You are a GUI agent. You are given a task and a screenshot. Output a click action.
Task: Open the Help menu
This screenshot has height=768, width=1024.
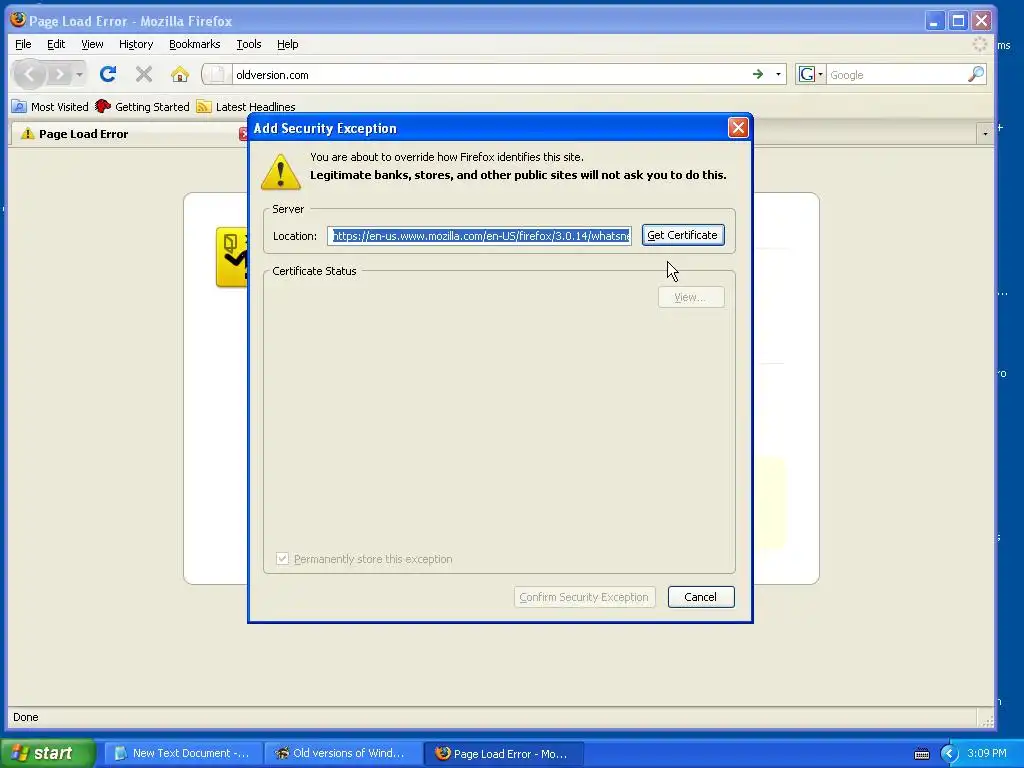pyautogui.click(x=287, y=44)
